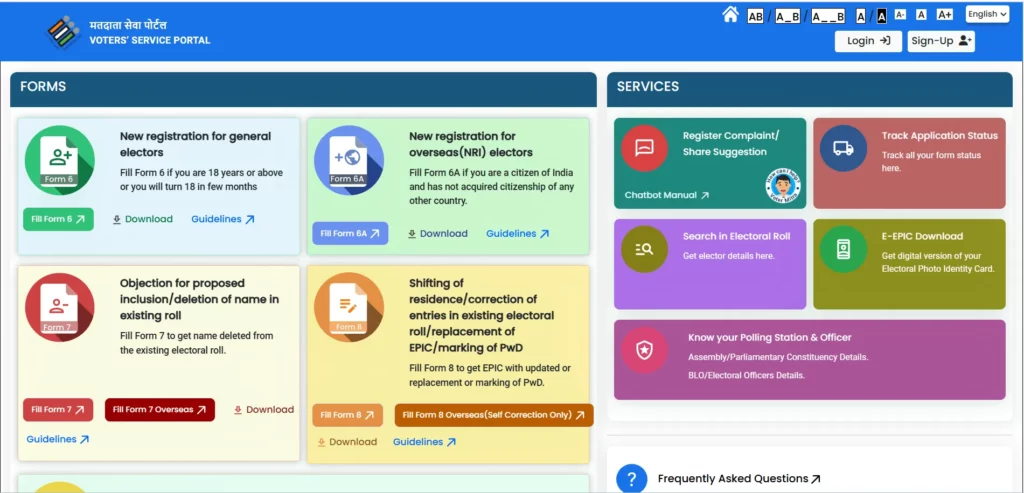Click the green Form 6 icon
Screen dimensions: 1024x493
59,160
